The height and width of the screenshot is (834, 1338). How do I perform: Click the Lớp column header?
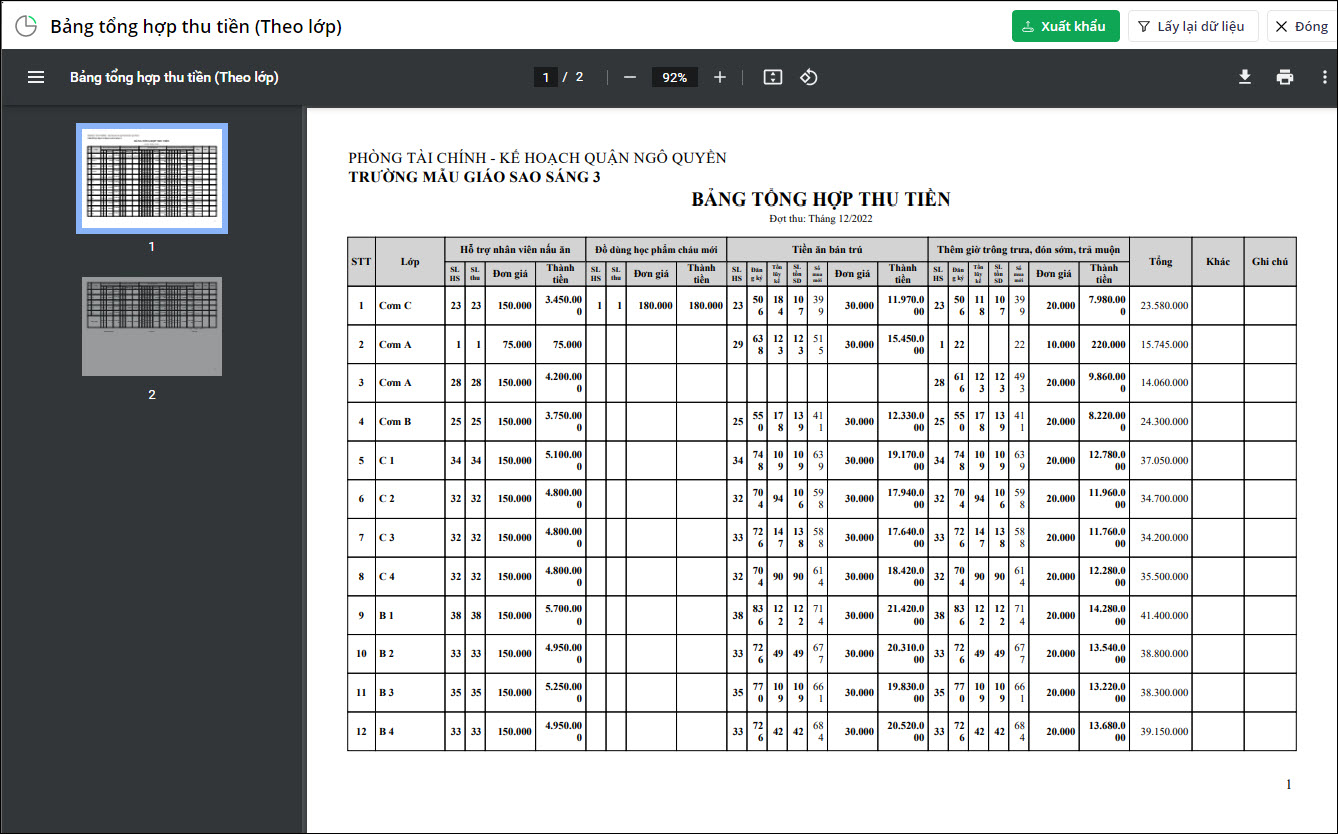[410, 262]
